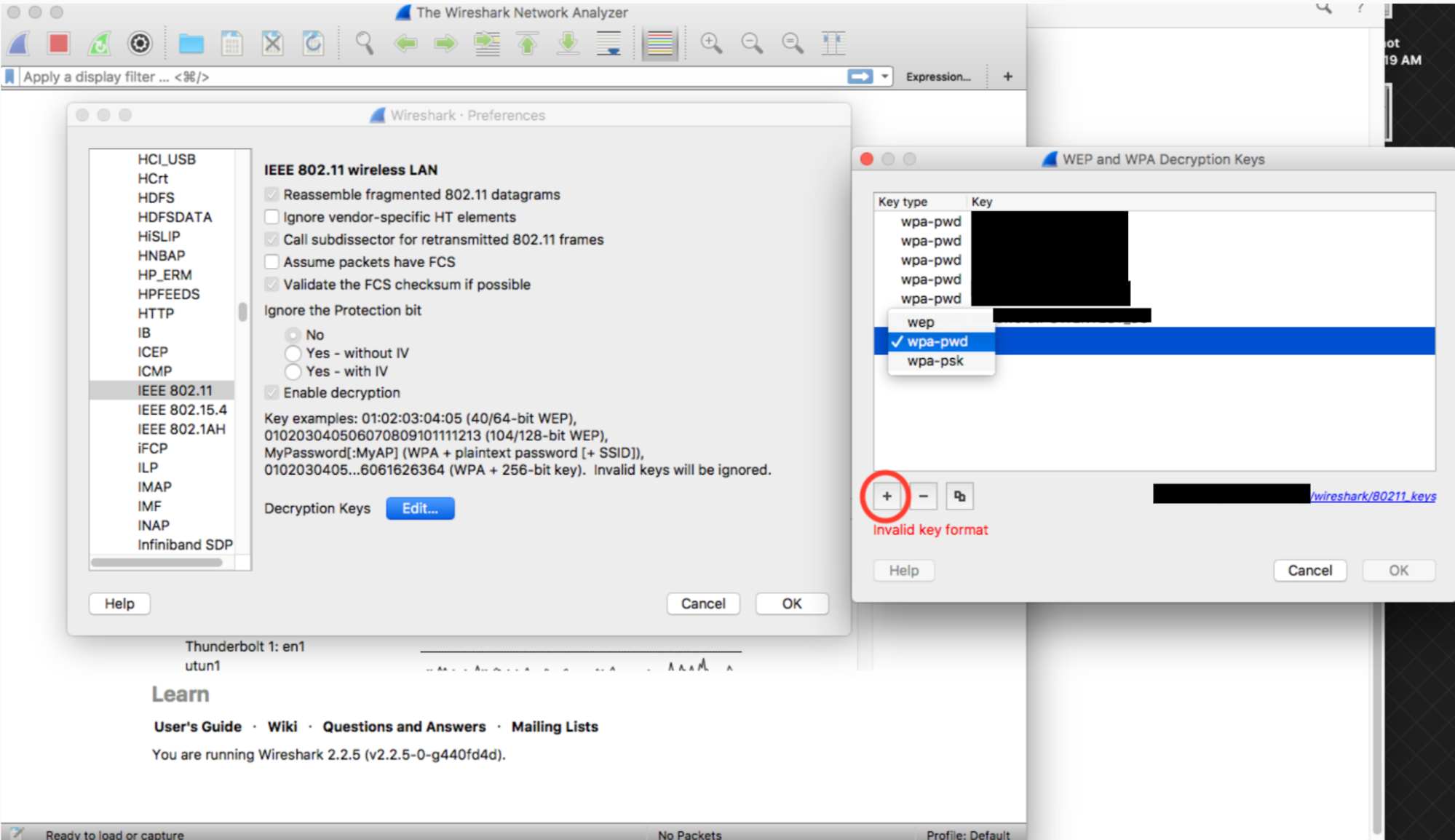Select wep from key type dropdown
This screenshot has height=840, width=1455.
tap(921, 322)
